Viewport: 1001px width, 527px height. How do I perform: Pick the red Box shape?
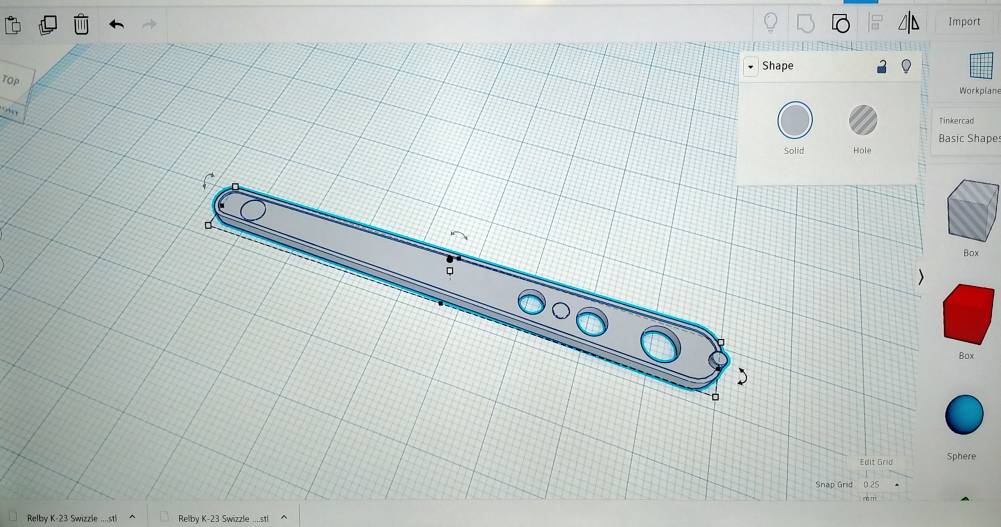969,314
